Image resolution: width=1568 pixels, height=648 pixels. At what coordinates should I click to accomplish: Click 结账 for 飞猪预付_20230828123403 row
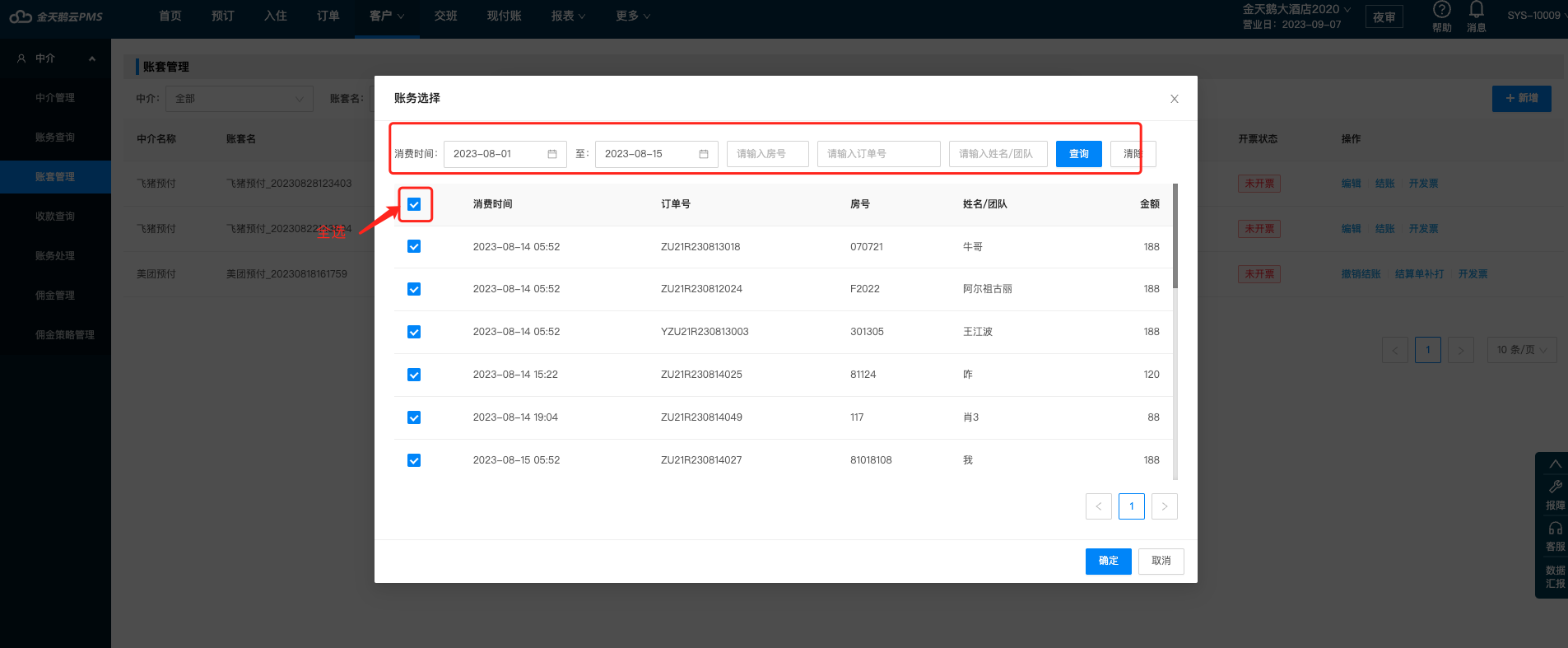coord(1384,184)
